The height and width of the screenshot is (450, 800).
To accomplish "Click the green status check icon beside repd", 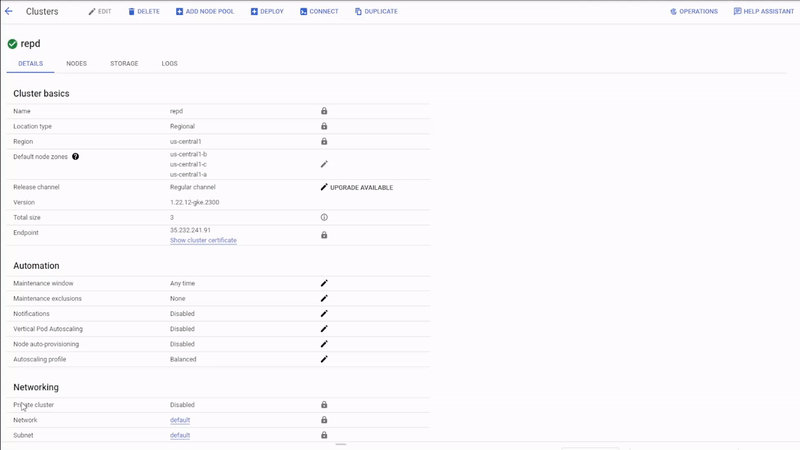I will pyautogui.click(x=12, y=44).
